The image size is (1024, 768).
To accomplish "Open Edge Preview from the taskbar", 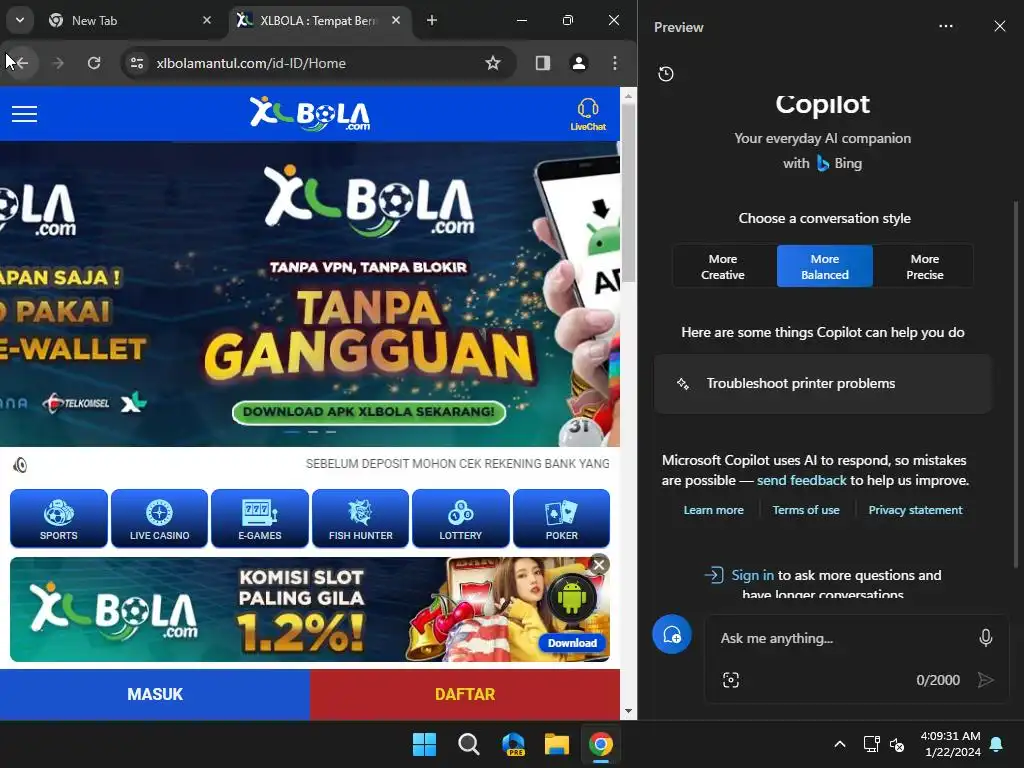I will point(513,744).
